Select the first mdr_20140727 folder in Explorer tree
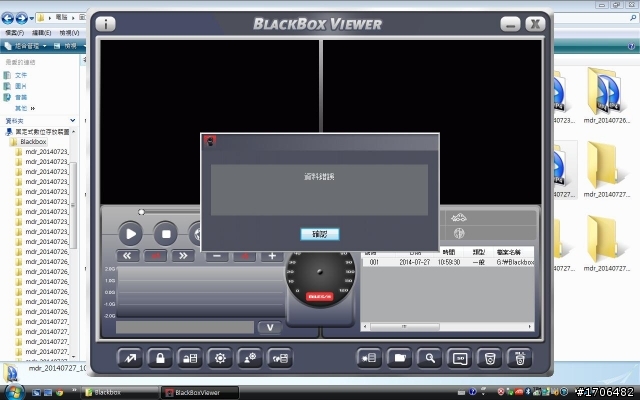Viewport: 640px width, 400px height. [47, 322]
